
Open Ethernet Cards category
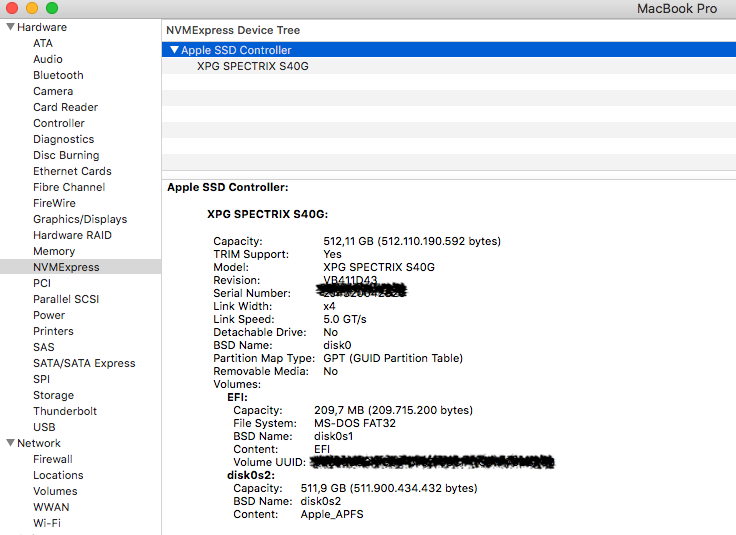(72, 171)
